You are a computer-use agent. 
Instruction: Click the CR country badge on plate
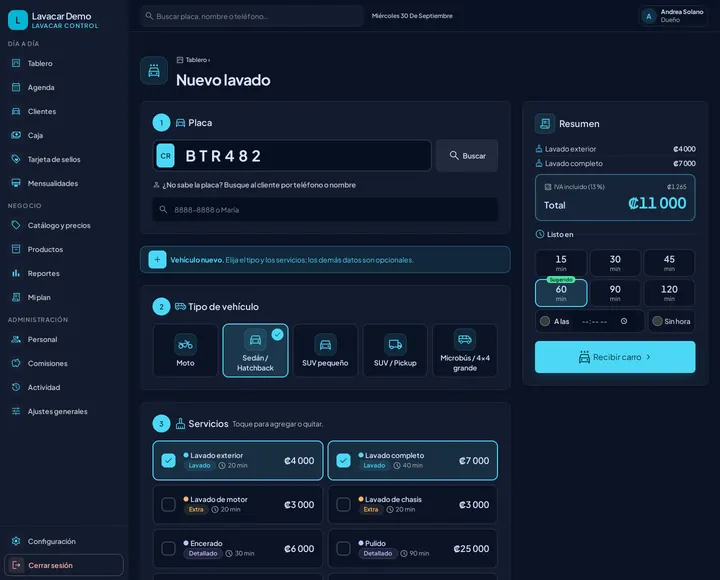point(165,156)
